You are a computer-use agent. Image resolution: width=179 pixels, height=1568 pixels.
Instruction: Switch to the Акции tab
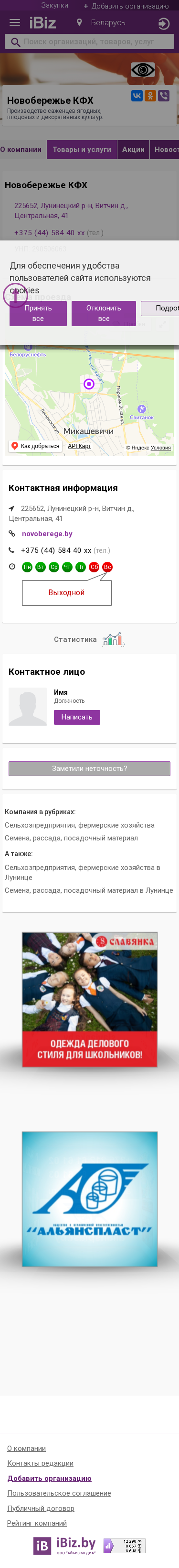tap(133, 149)
